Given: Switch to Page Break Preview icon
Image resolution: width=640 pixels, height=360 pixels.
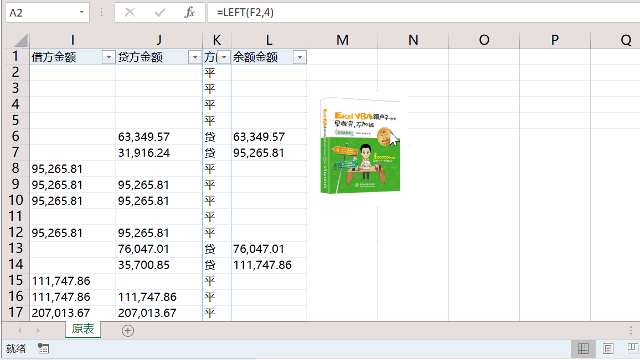Looking at the screenshot, I should [x=633, y=349].
